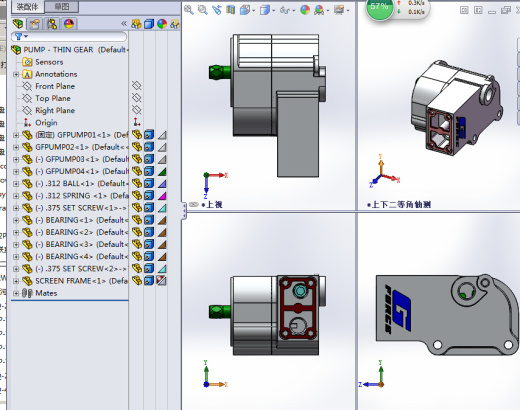Open Edit Appearance color ball in view toolbar

(x=305, y=10)
